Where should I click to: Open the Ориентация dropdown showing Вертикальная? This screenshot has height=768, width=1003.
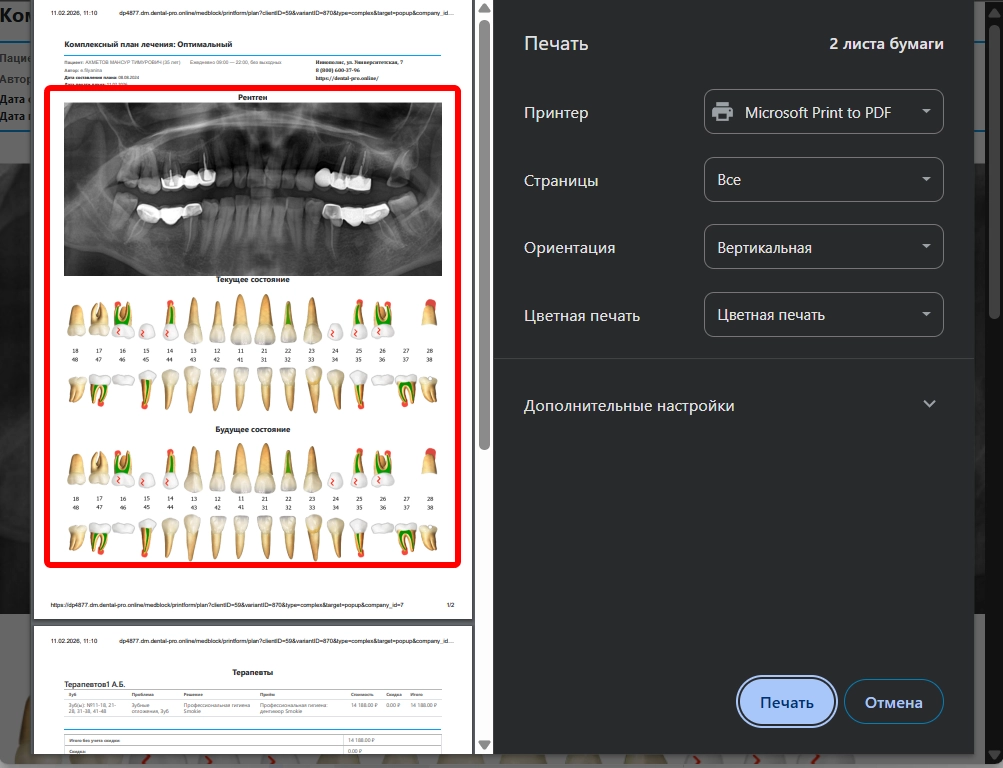[x=823, y=247]
